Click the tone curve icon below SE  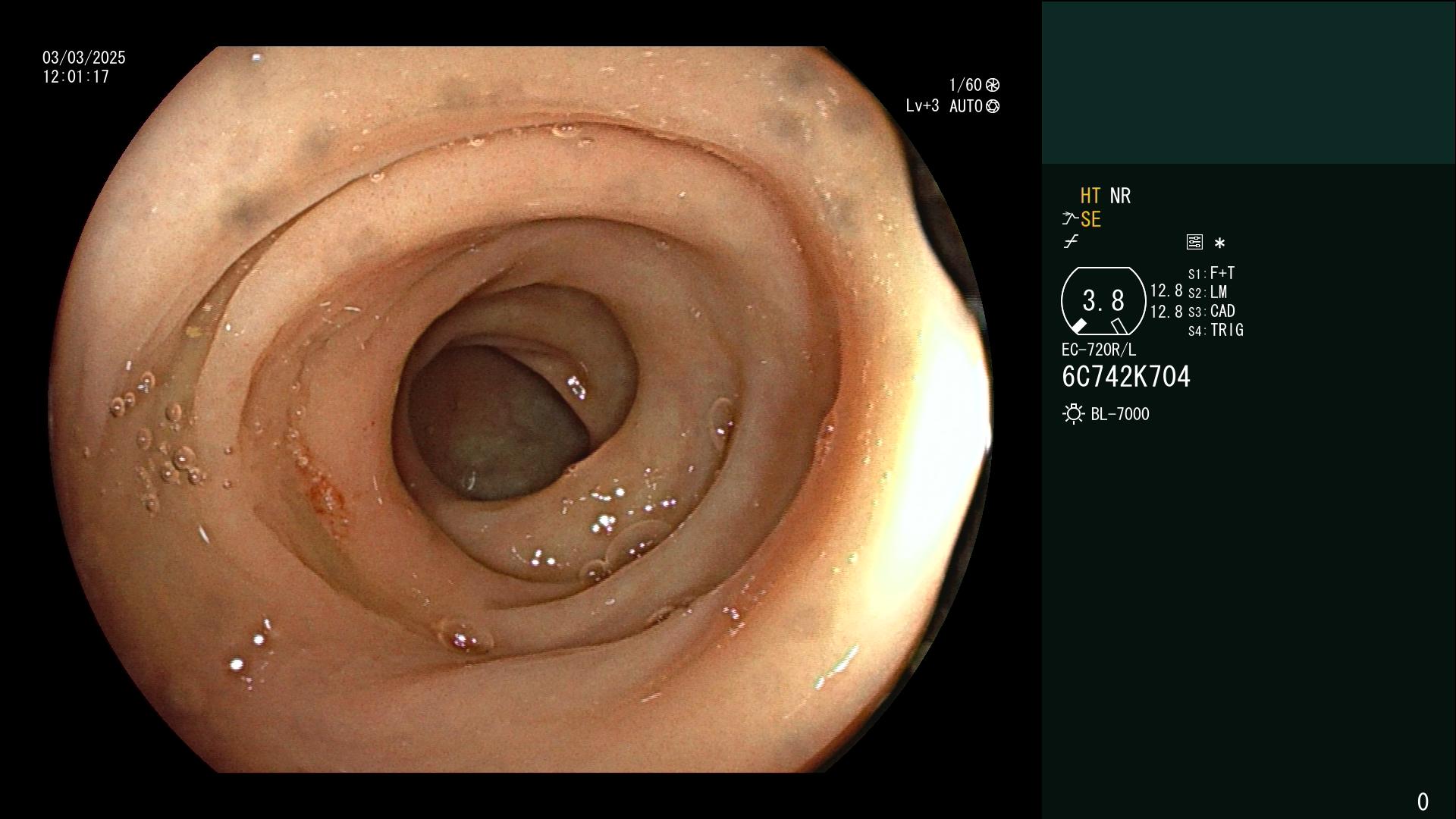pyautogui.click(x=1071, y=242)
